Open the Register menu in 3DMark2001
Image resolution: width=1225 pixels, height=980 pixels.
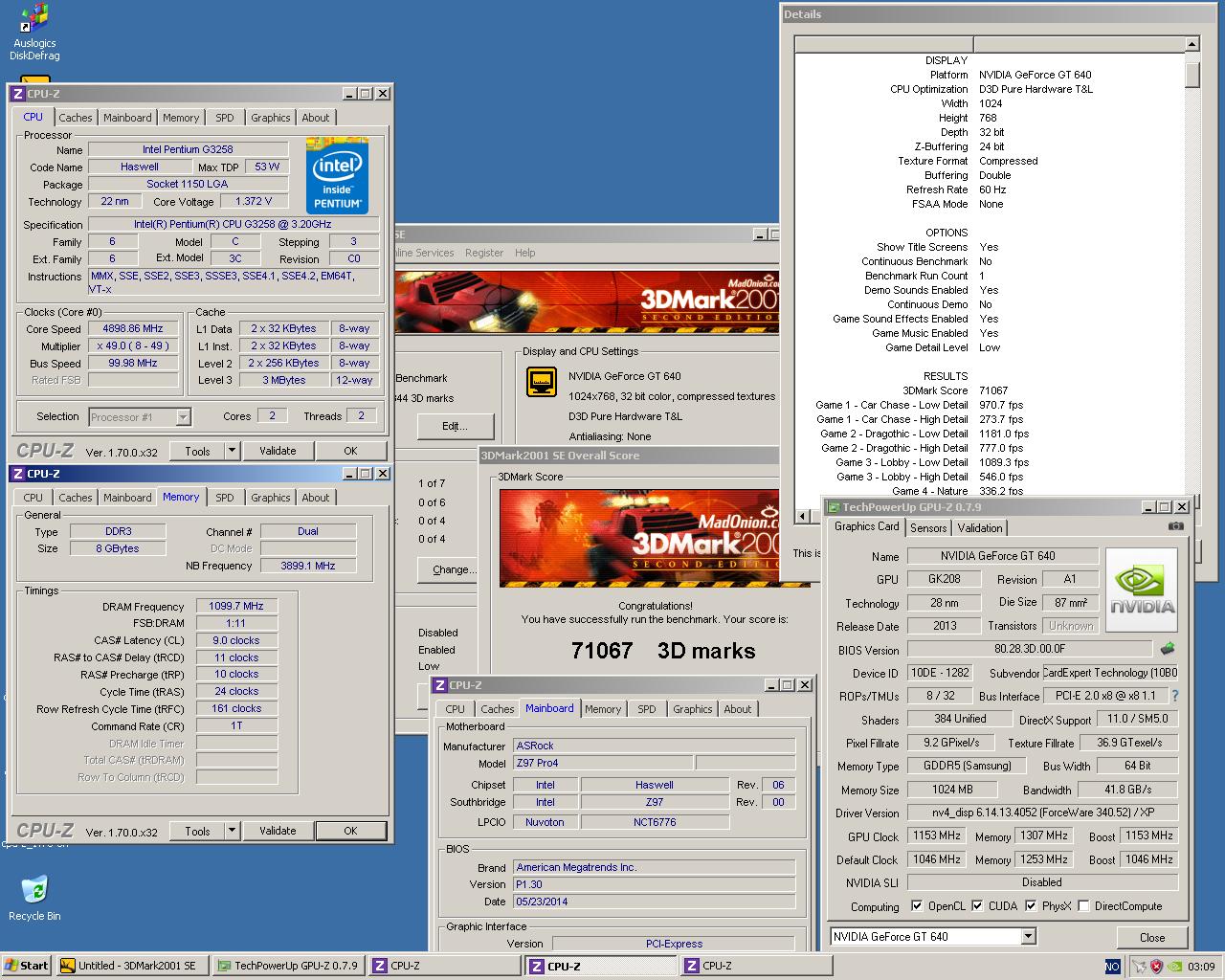484,253
